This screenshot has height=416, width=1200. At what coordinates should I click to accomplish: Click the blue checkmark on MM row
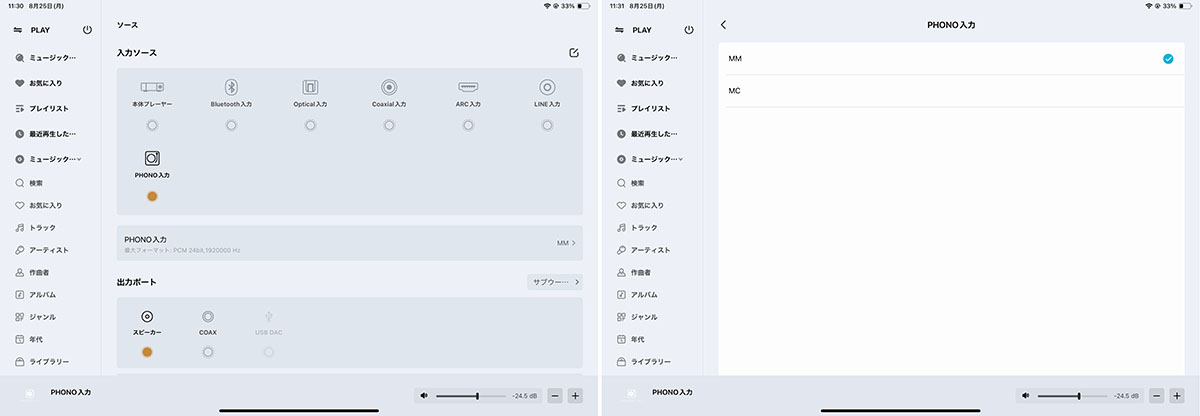click(x=1167, y=59)
